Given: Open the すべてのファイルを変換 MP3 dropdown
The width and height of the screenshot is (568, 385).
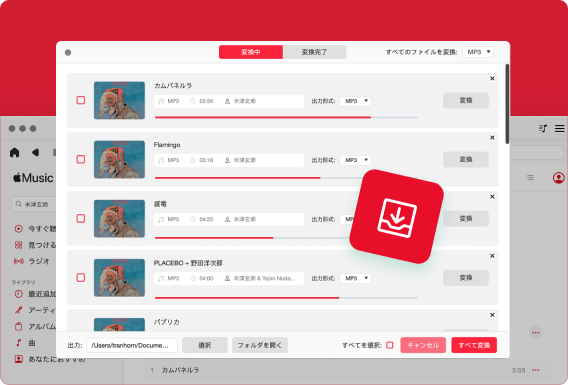Looking at the screenshot, I should pos(478,52).
